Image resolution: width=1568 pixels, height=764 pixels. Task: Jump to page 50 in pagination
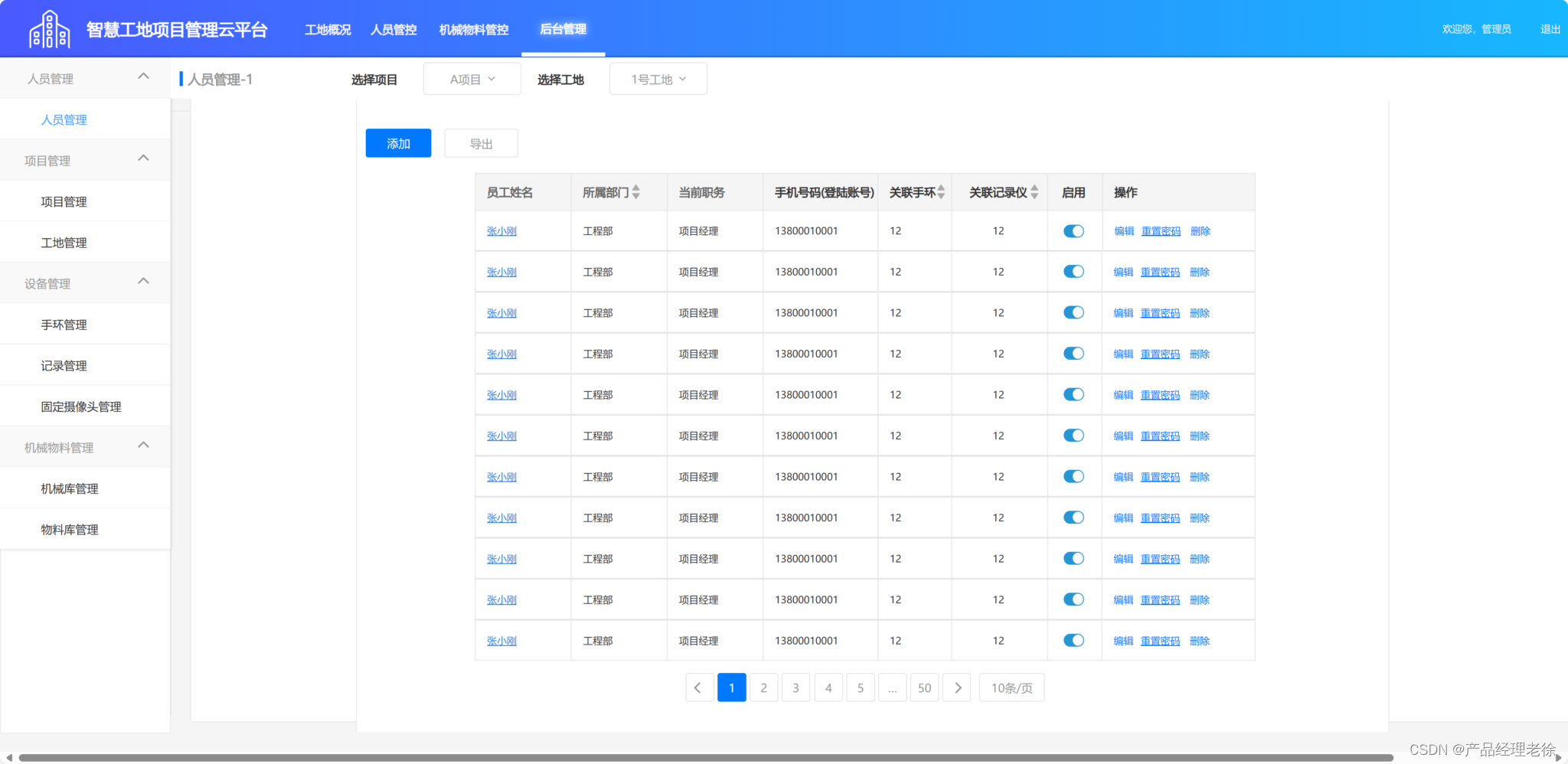[x=925, y=687]
